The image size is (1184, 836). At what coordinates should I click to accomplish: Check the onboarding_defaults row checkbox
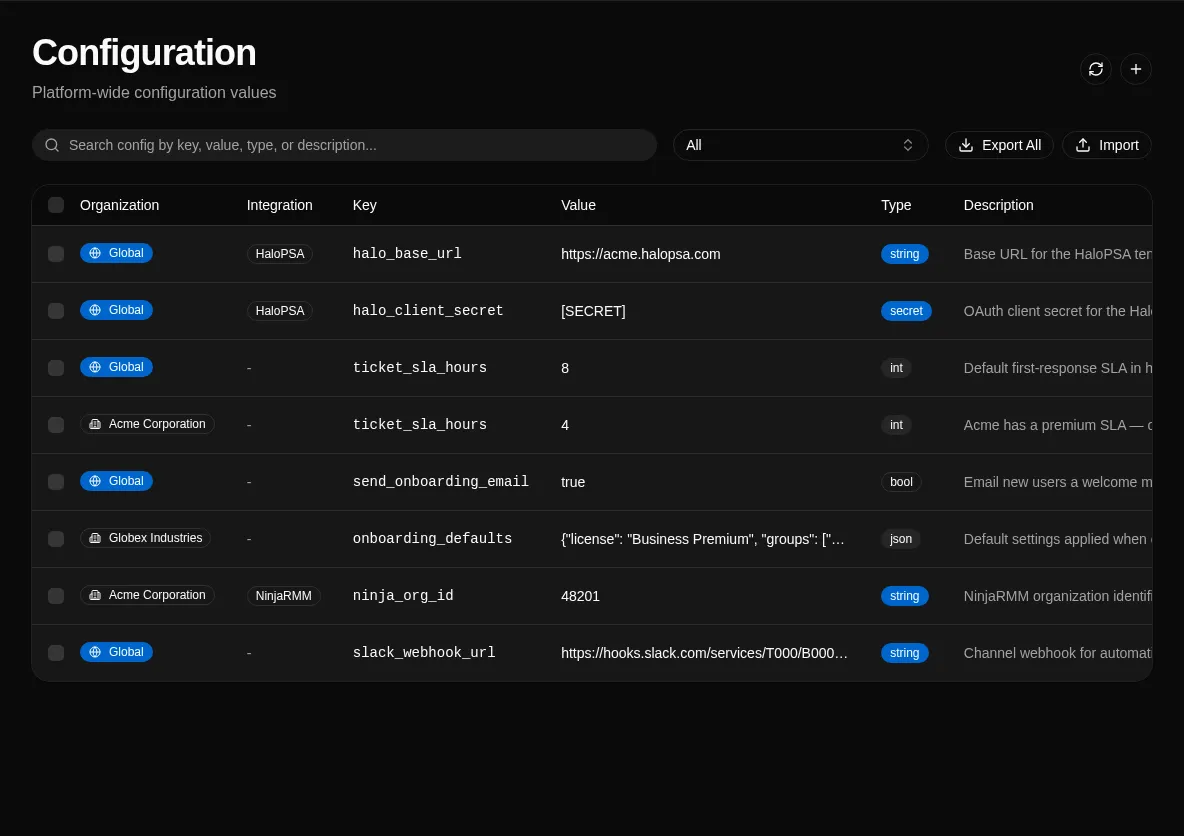click(x=56, y=539)
